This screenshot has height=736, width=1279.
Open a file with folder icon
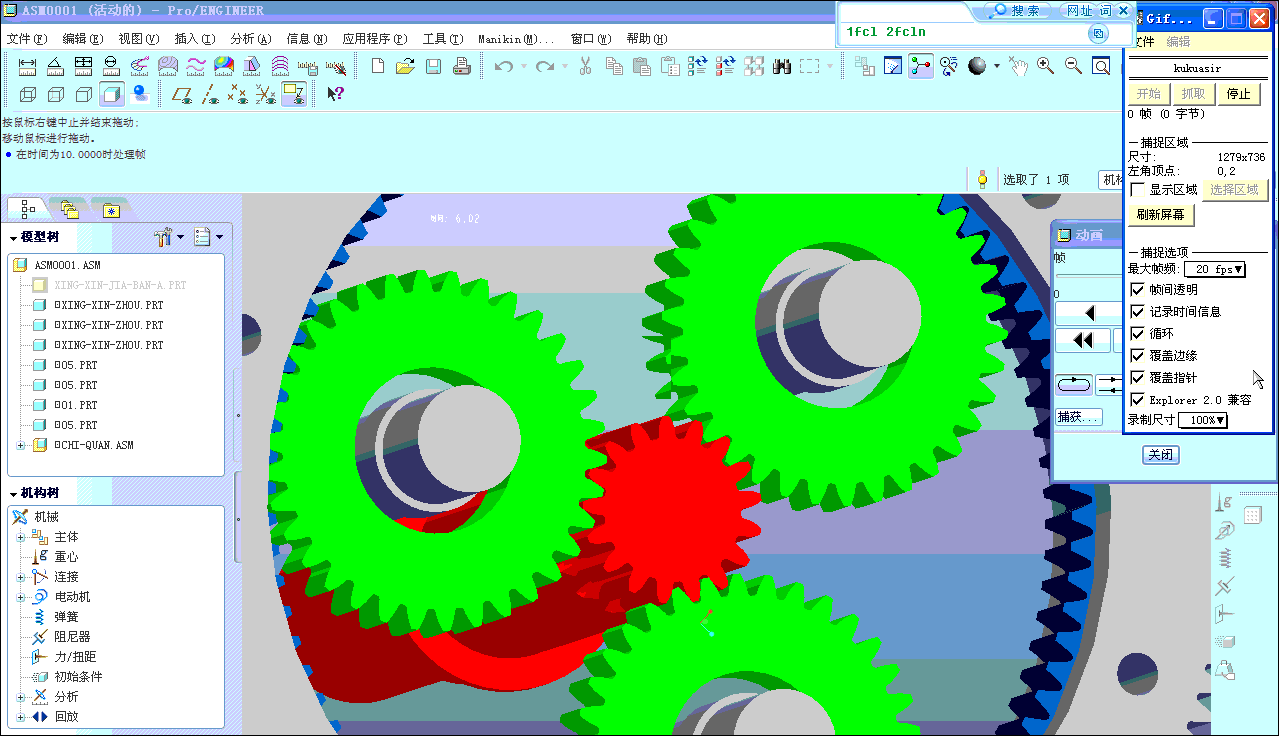tap(405, 66)
